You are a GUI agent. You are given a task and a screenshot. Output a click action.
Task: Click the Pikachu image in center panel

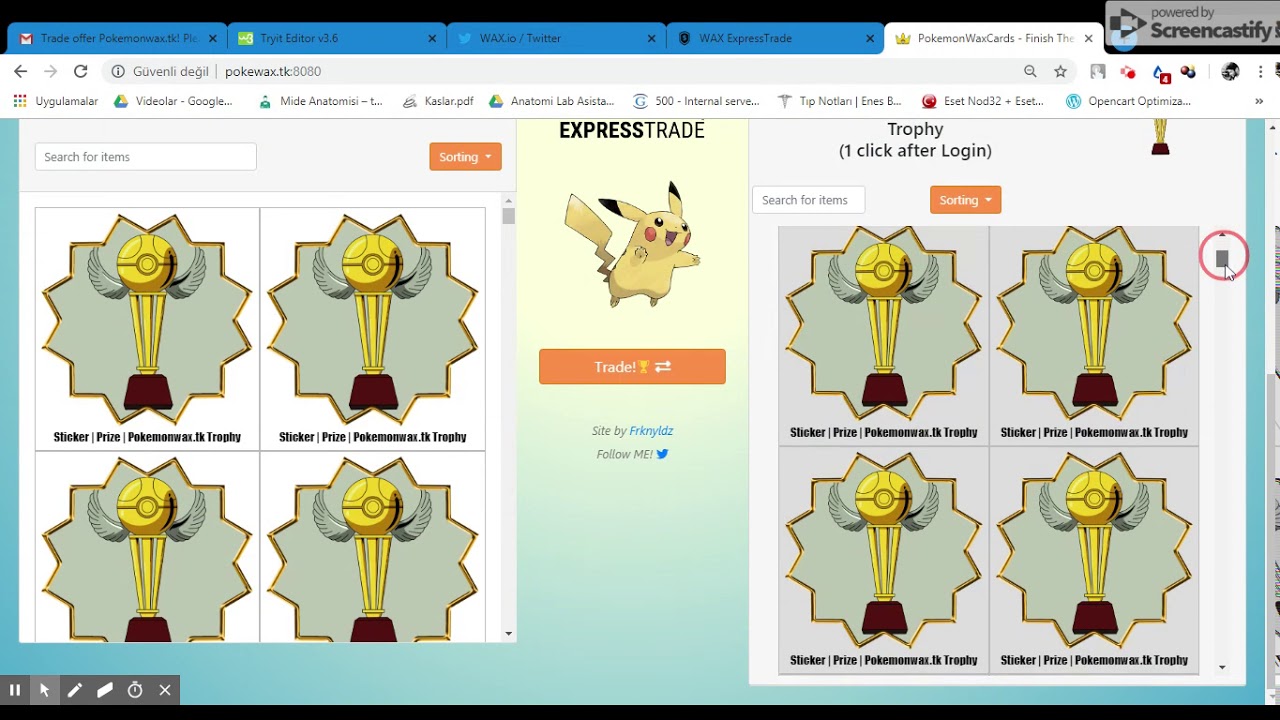(x=632, y=245)
